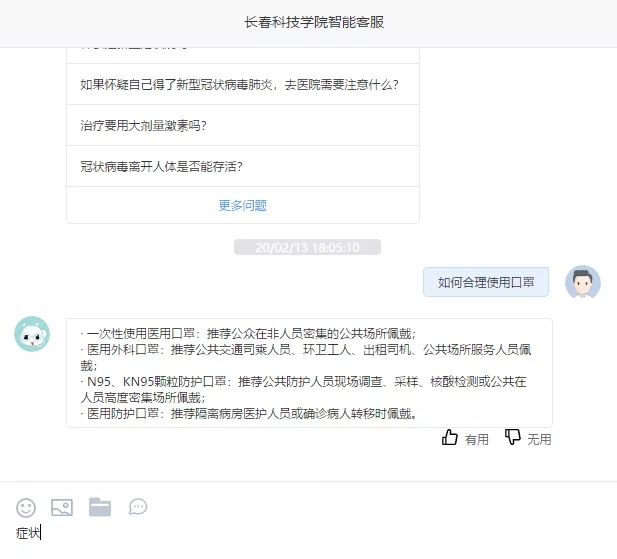
Task: Select question about visiting hospital for suspected pneumonia
Action: pyautogui.click(x=246, y=84)
